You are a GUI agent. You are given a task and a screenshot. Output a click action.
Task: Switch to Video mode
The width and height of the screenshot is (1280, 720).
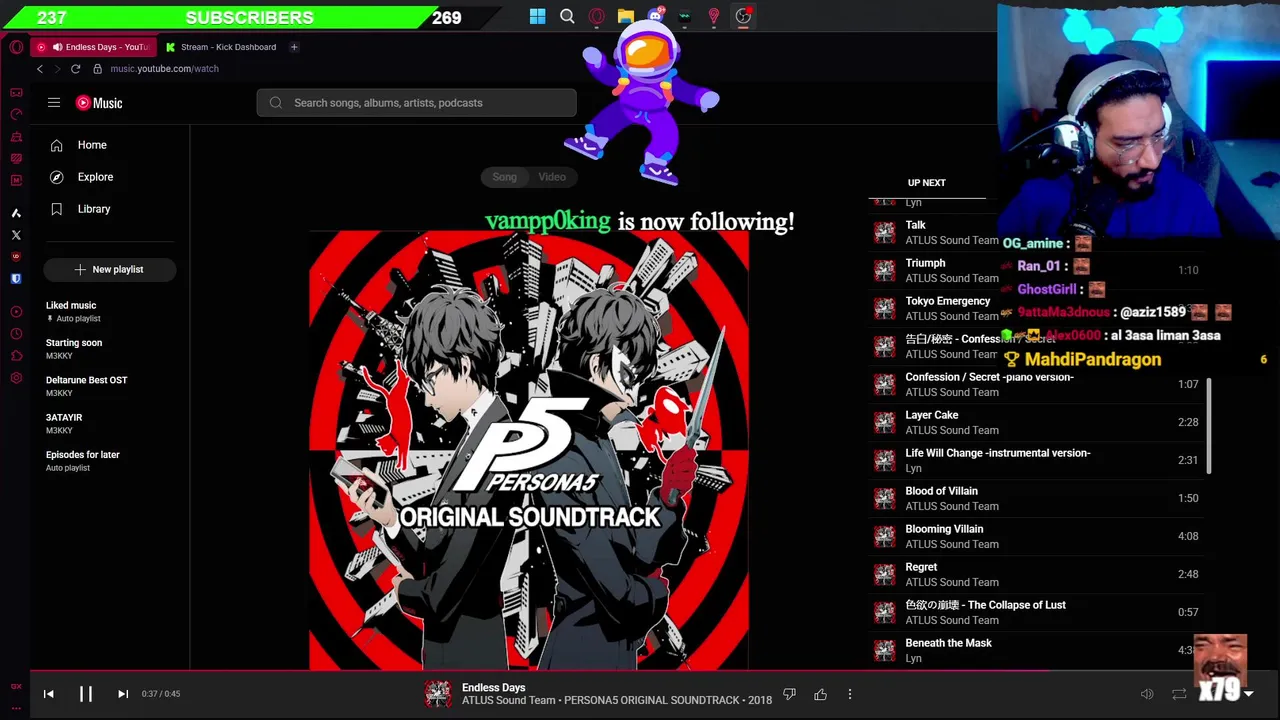pyautogui.click(x=552, y=177)
